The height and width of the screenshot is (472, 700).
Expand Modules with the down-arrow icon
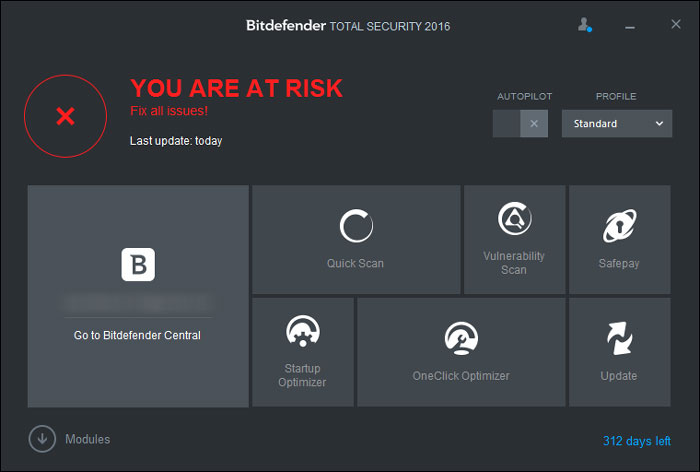(x=42, y=439)
